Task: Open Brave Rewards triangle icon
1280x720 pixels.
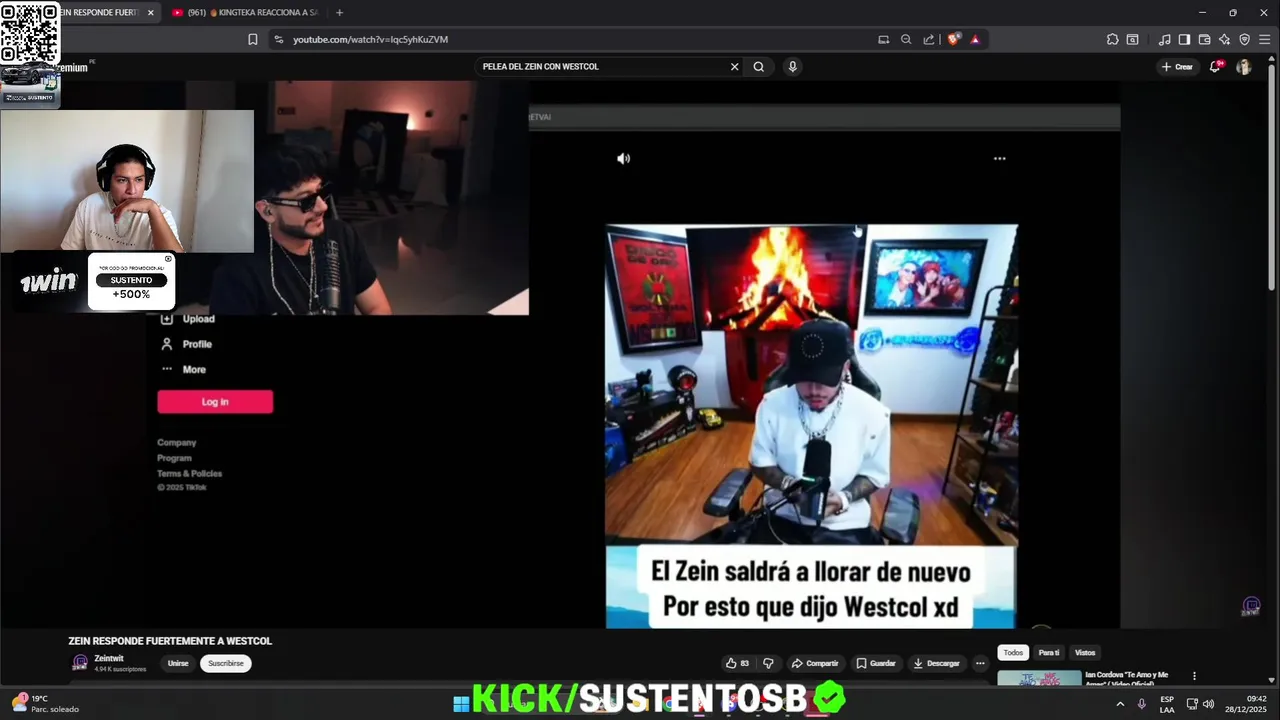Action: pyautogui.click(x=975, y=39)
